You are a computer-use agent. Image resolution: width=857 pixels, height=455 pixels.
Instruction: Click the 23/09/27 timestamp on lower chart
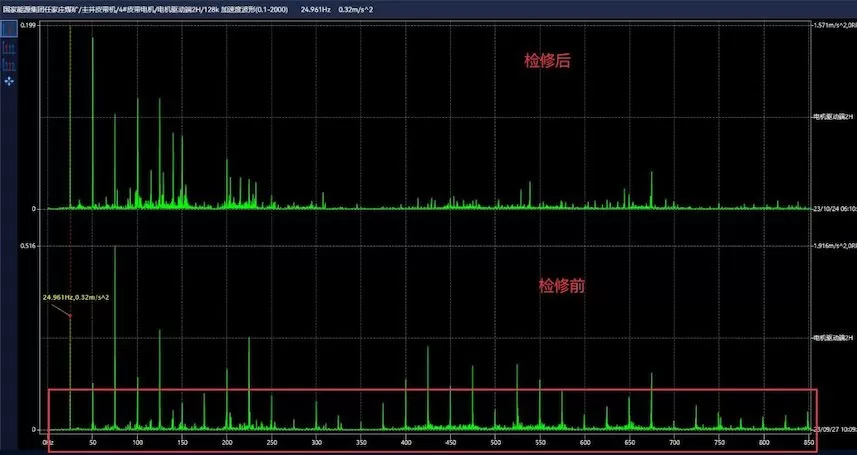click(834, 429)
